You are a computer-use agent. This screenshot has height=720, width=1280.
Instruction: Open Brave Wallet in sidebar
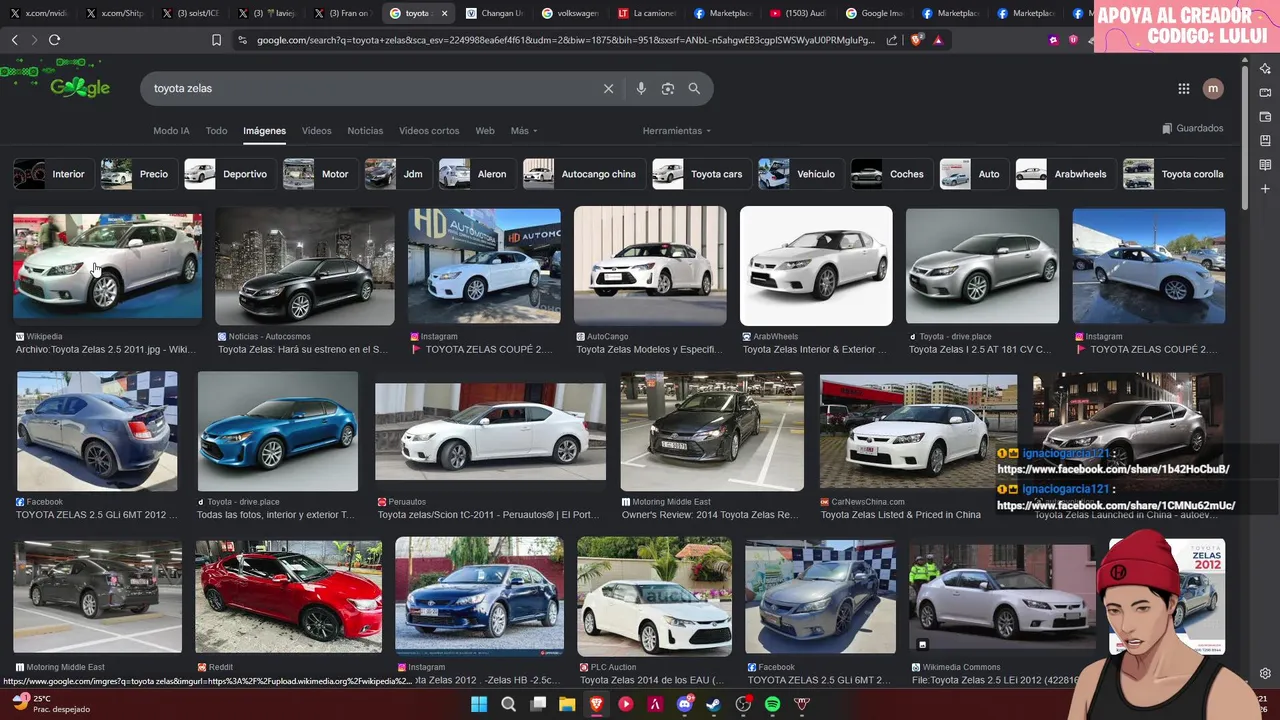1265,117
